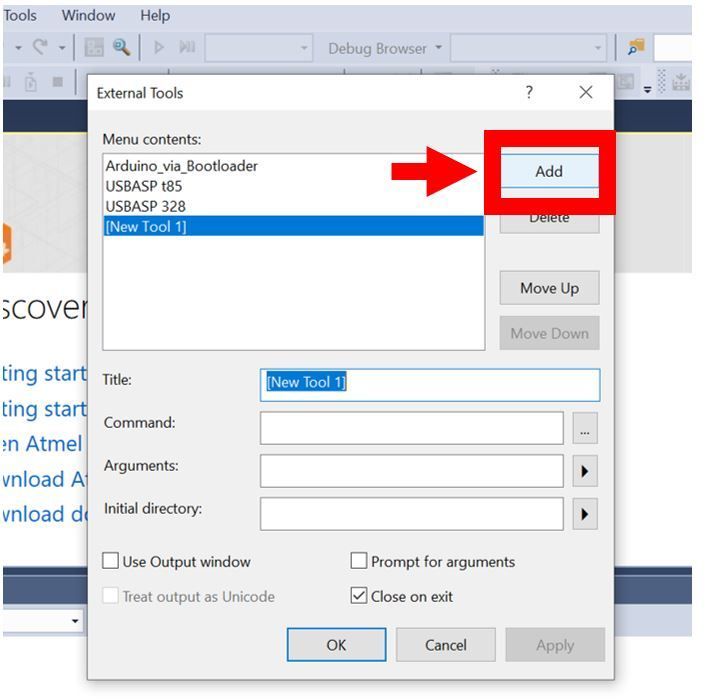Viewport: 707px width, 699px height.
Task: Click the Title text field
Action: point(430,385)
